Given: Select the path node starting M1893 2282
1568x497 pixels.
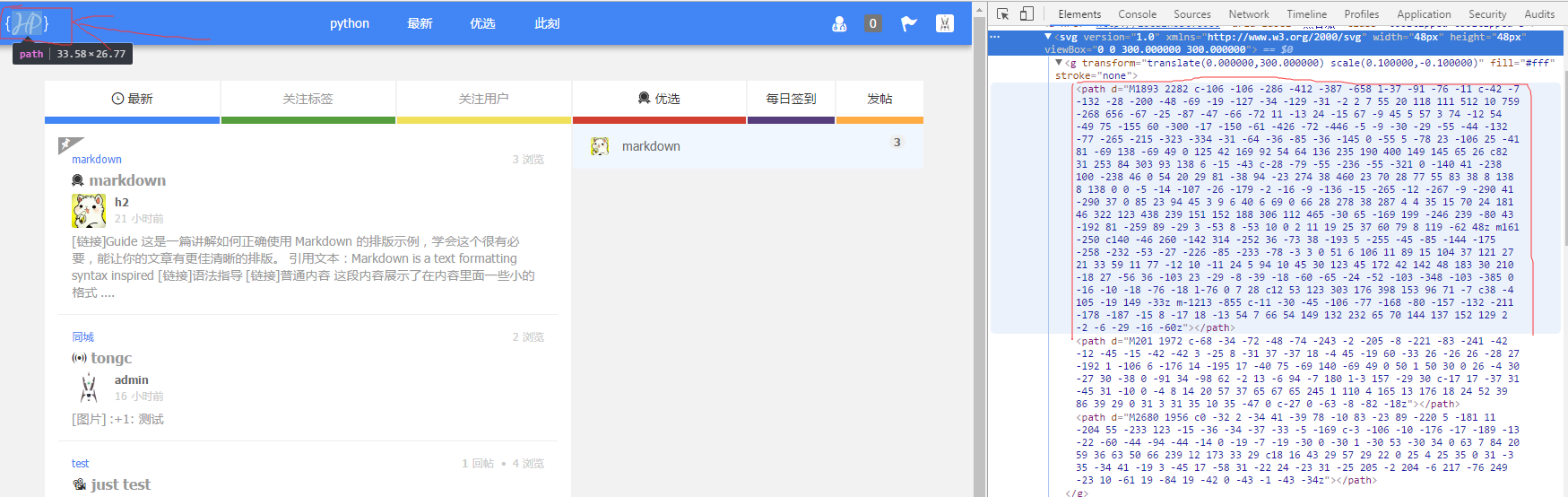Looking at the screenshot, I should point(1300,208).
